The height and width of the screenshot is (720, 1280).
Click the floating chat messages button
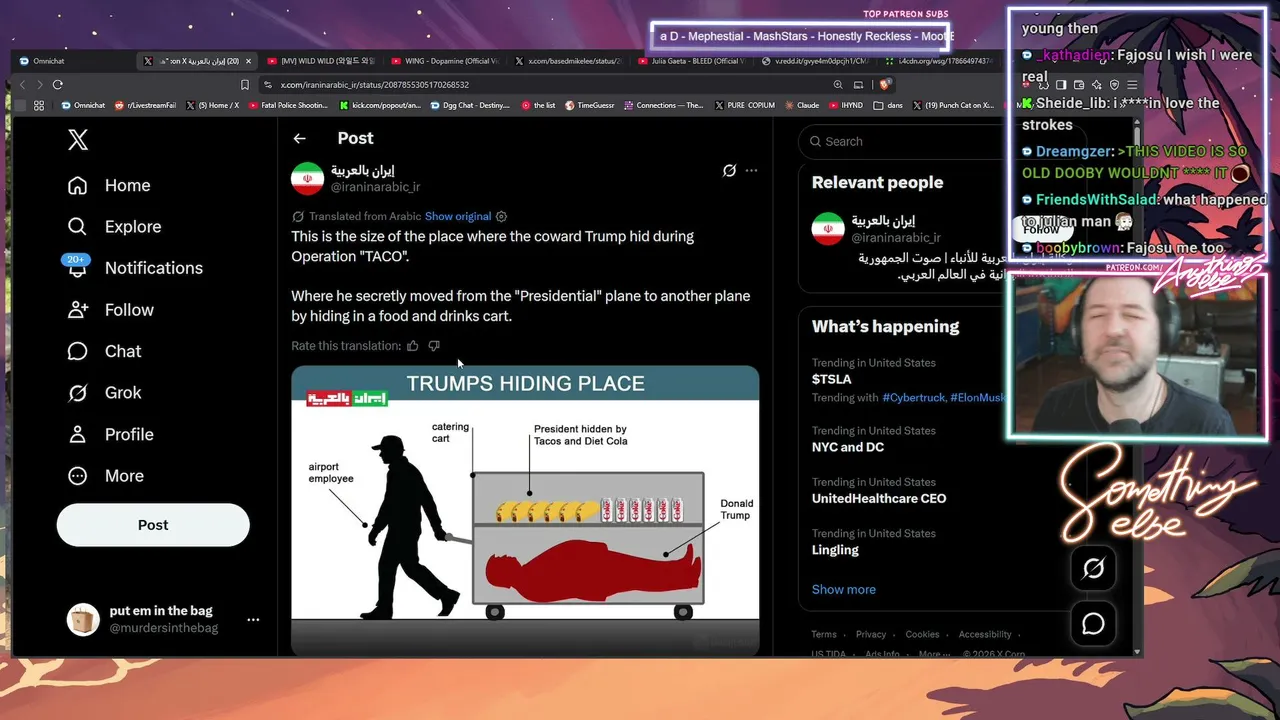tap(1093, 624)
